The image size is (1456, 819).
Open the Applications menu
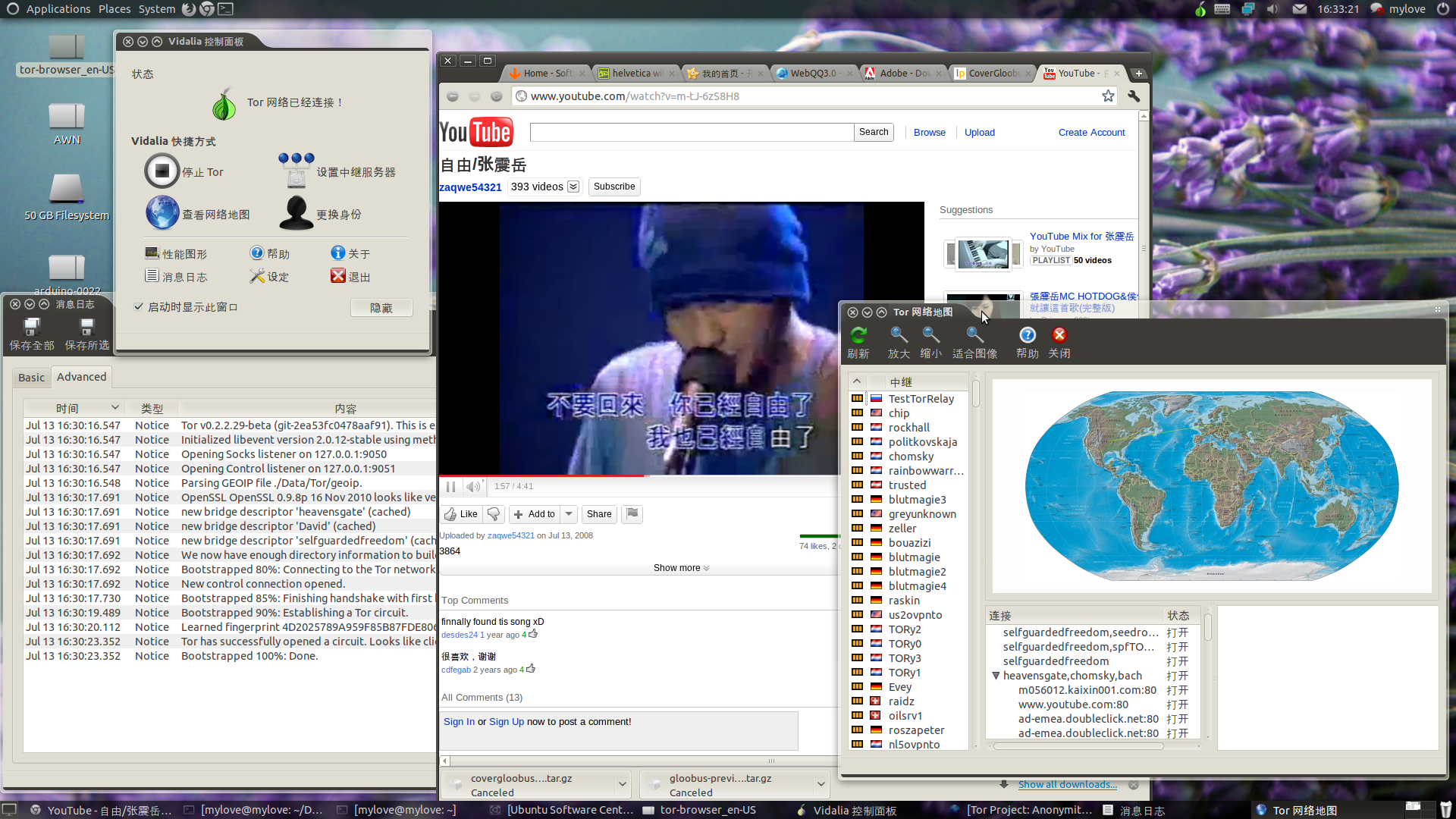coord(58,9)
